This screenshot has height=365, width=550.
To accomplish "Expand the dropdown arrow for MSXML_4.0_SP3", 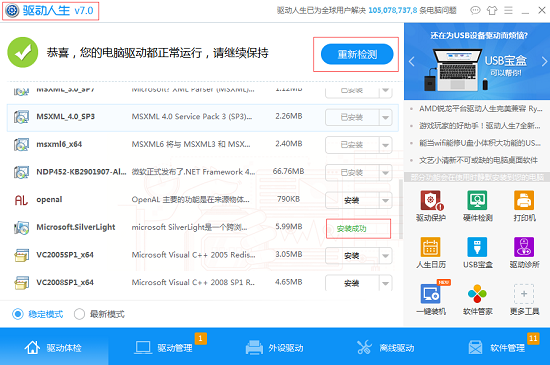I will pyautogui.click(x=385, y=117).
